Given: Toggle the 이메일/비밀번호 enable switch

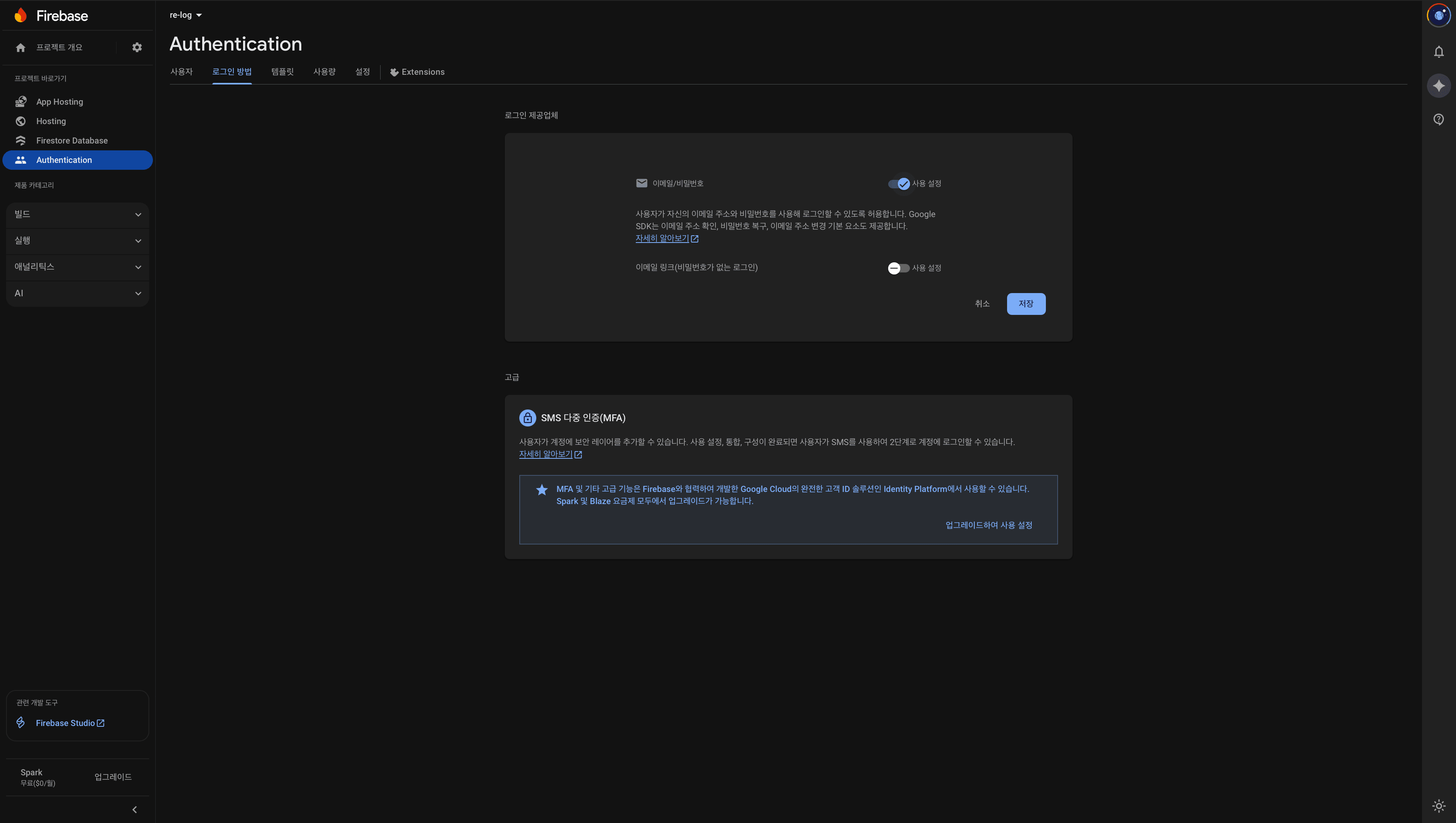Looking at the screenshot, I should click(899, 184).
